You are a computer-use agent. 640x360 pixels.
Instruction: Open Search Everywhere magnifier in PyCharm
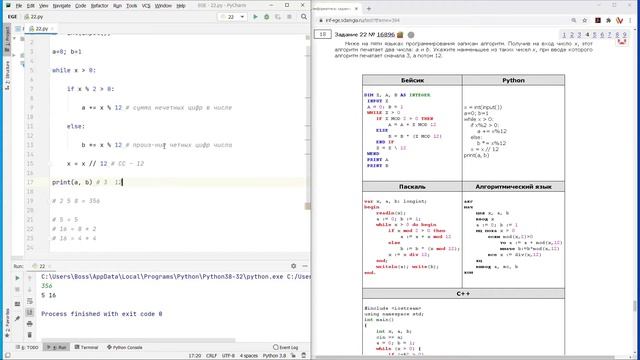coord(304,17)
